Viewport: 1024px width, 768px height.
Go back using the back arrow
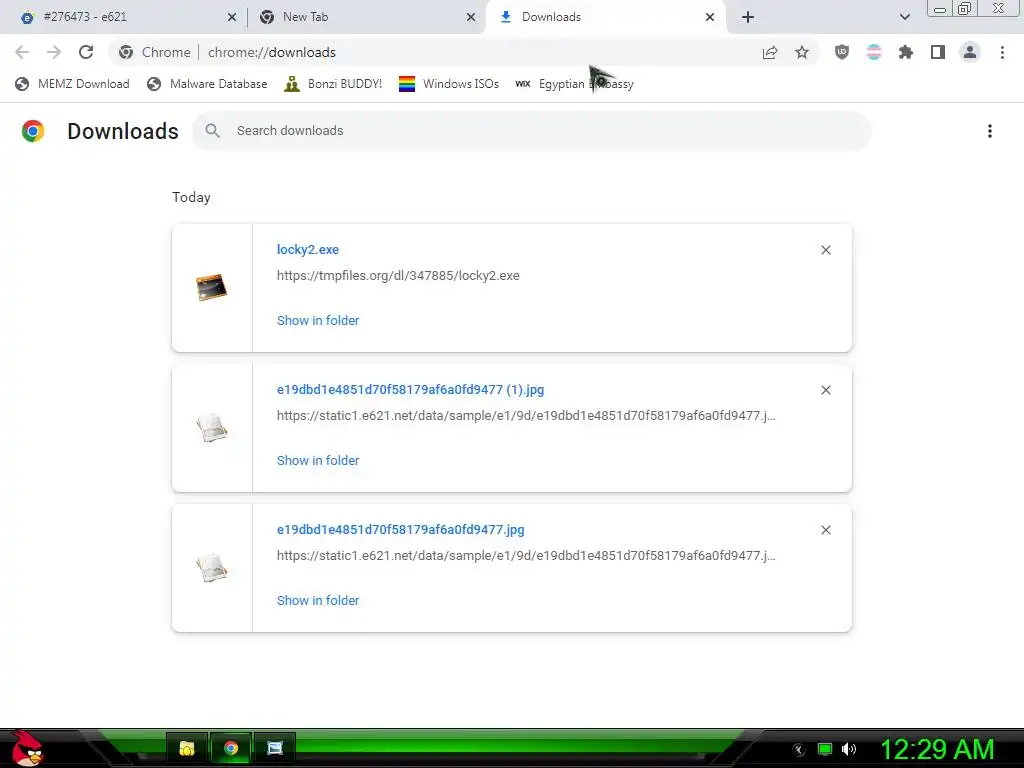coord(22,52)
